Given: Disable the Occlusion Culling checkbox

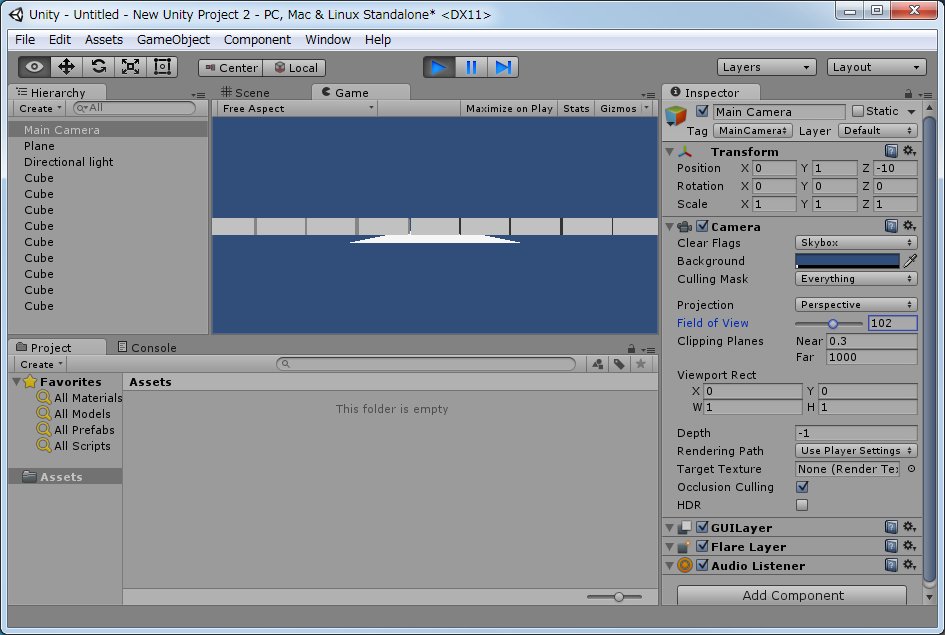Looking at the screenshot, I should point(801,487).
